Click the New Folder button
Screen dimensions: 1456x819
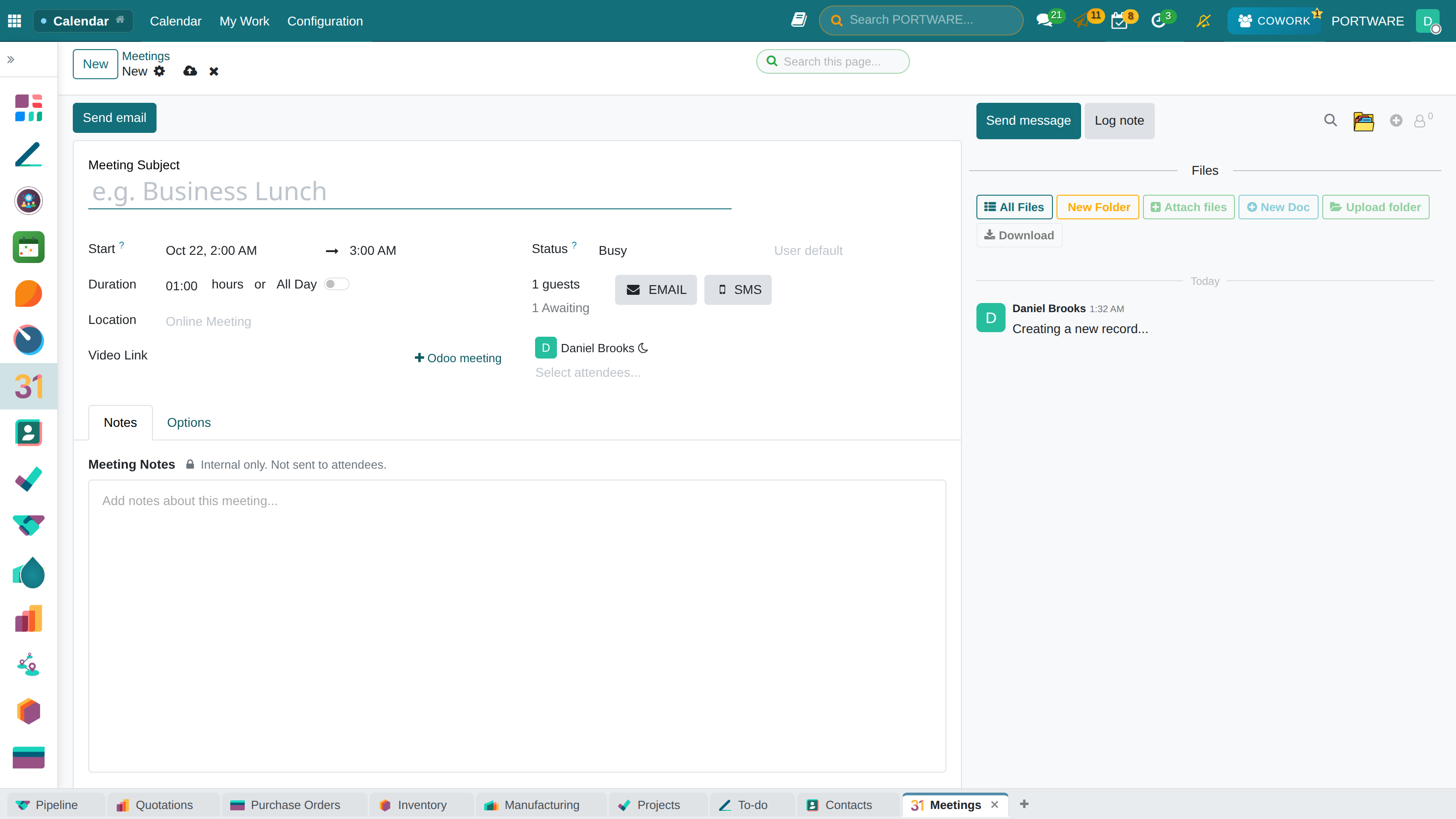pos(1097,207)
